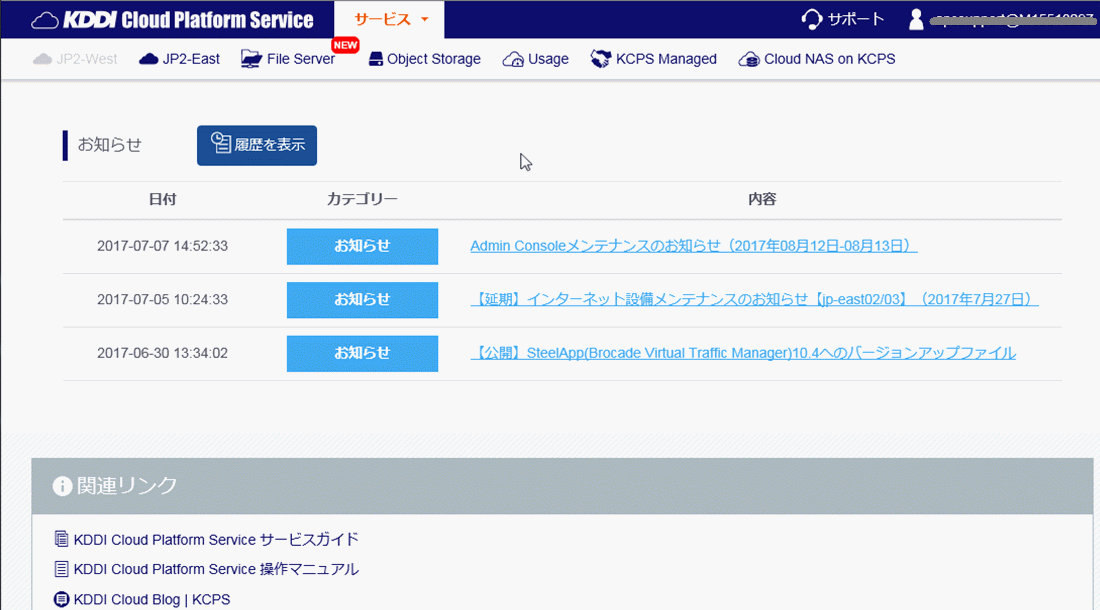Open KDDI Cloud Platform Service 操作マニュアル link

click(x=216, y=569)
